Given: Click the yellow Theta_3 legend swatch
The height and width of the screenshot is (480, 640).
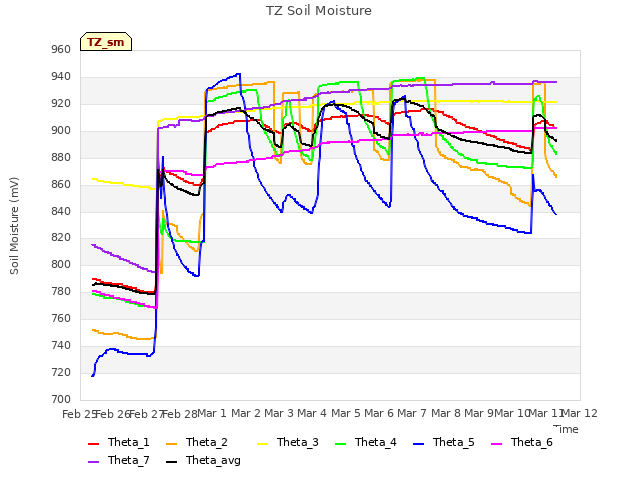Looking at the screenshot, I should click(x=262, y=443).
